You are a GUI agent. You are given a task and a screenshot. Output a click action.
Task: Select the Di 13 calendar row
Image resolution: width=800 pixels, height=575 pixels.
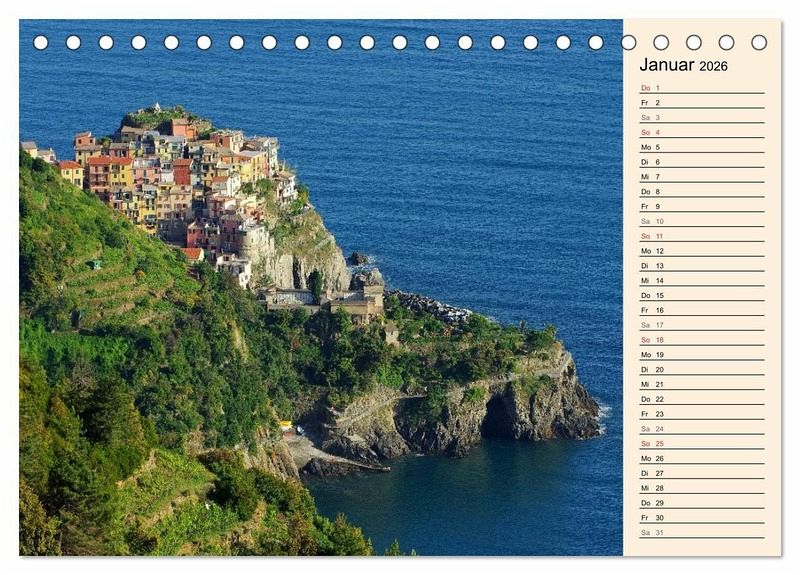click(702, 265)
